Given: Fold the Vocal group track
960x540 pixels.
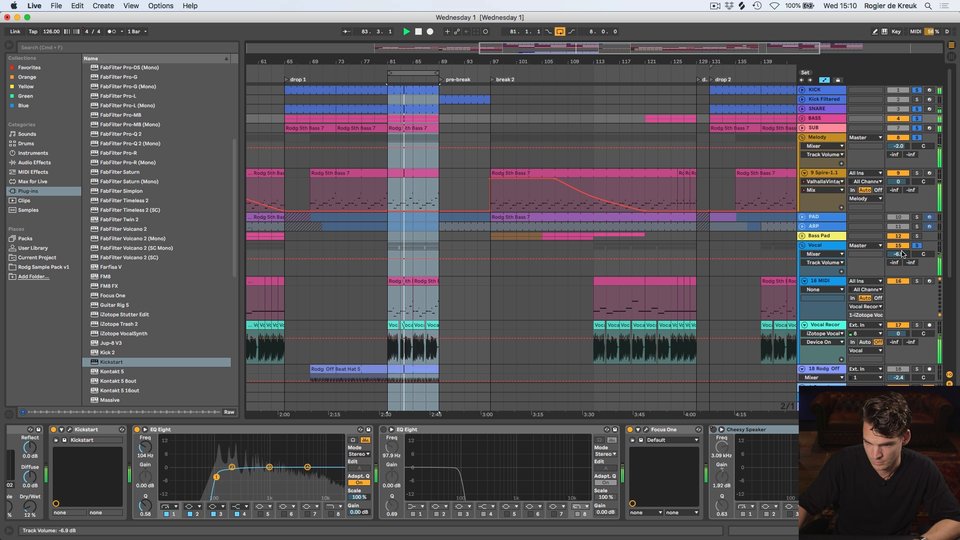Looking at the screenshot, I should pos(802,246).
